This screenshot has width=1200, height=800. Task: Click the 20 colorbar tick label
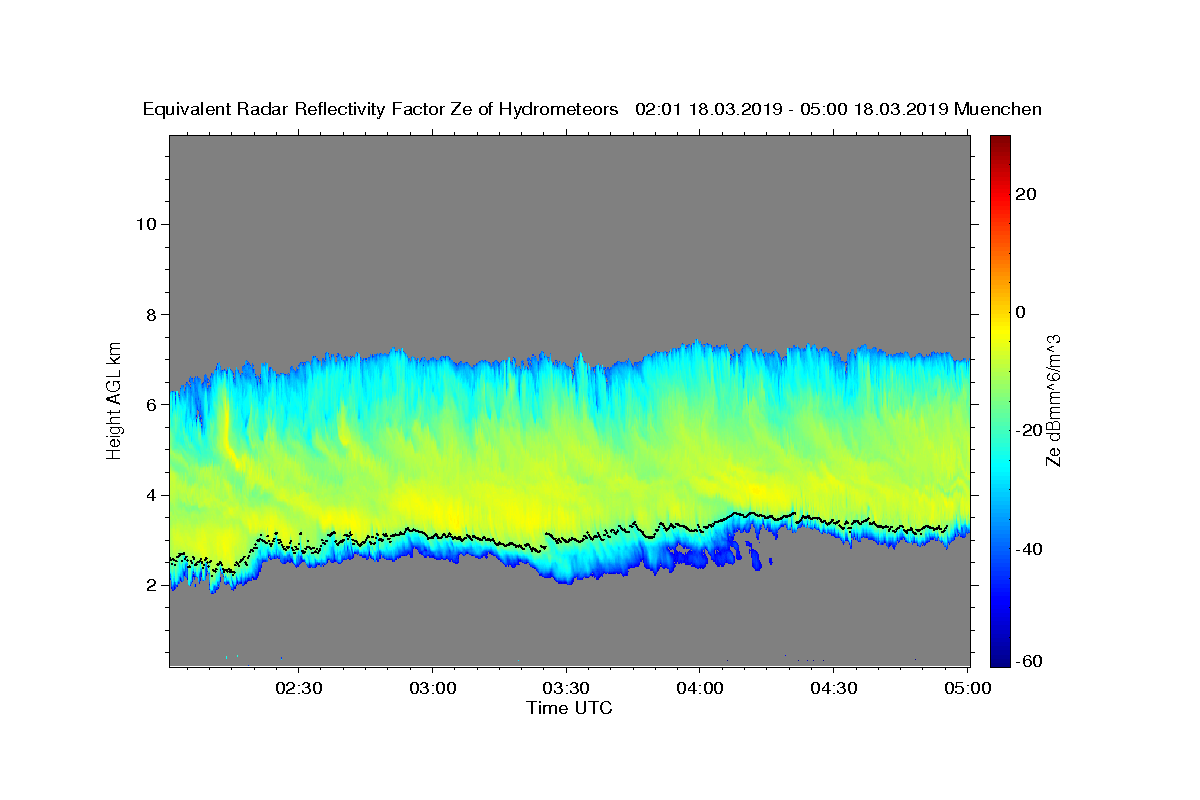(1027, 194)
